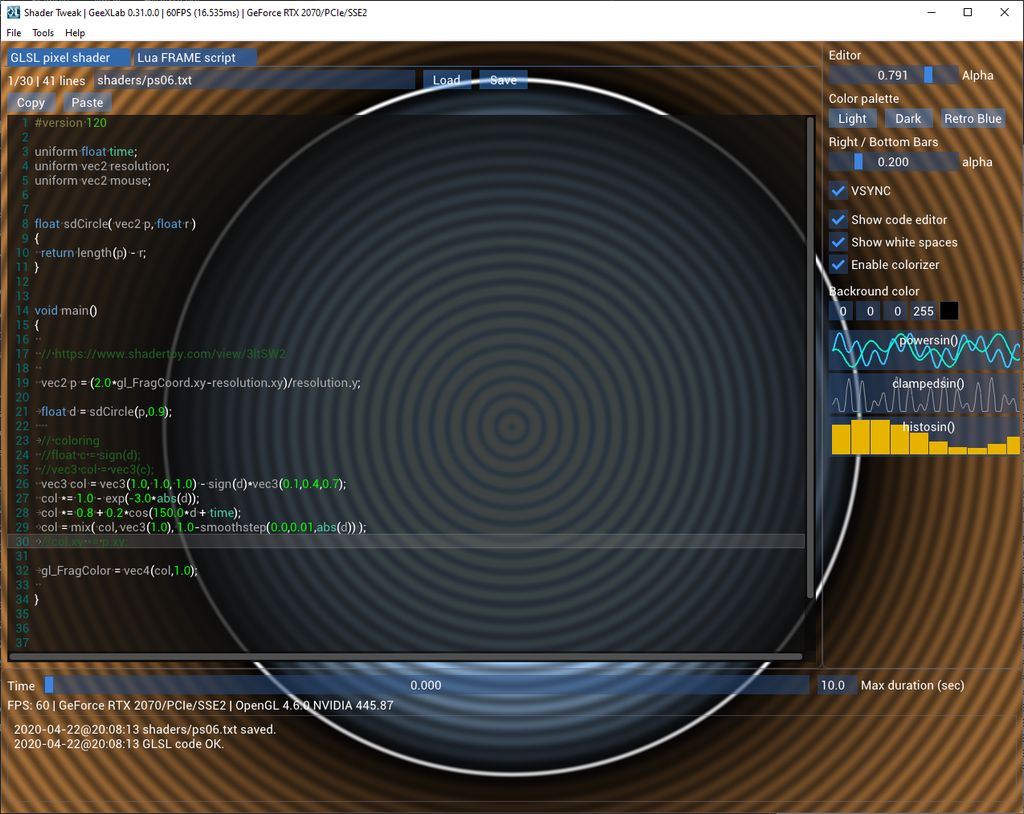Click the code editor vertical scrollbar

tap(810, 358)
